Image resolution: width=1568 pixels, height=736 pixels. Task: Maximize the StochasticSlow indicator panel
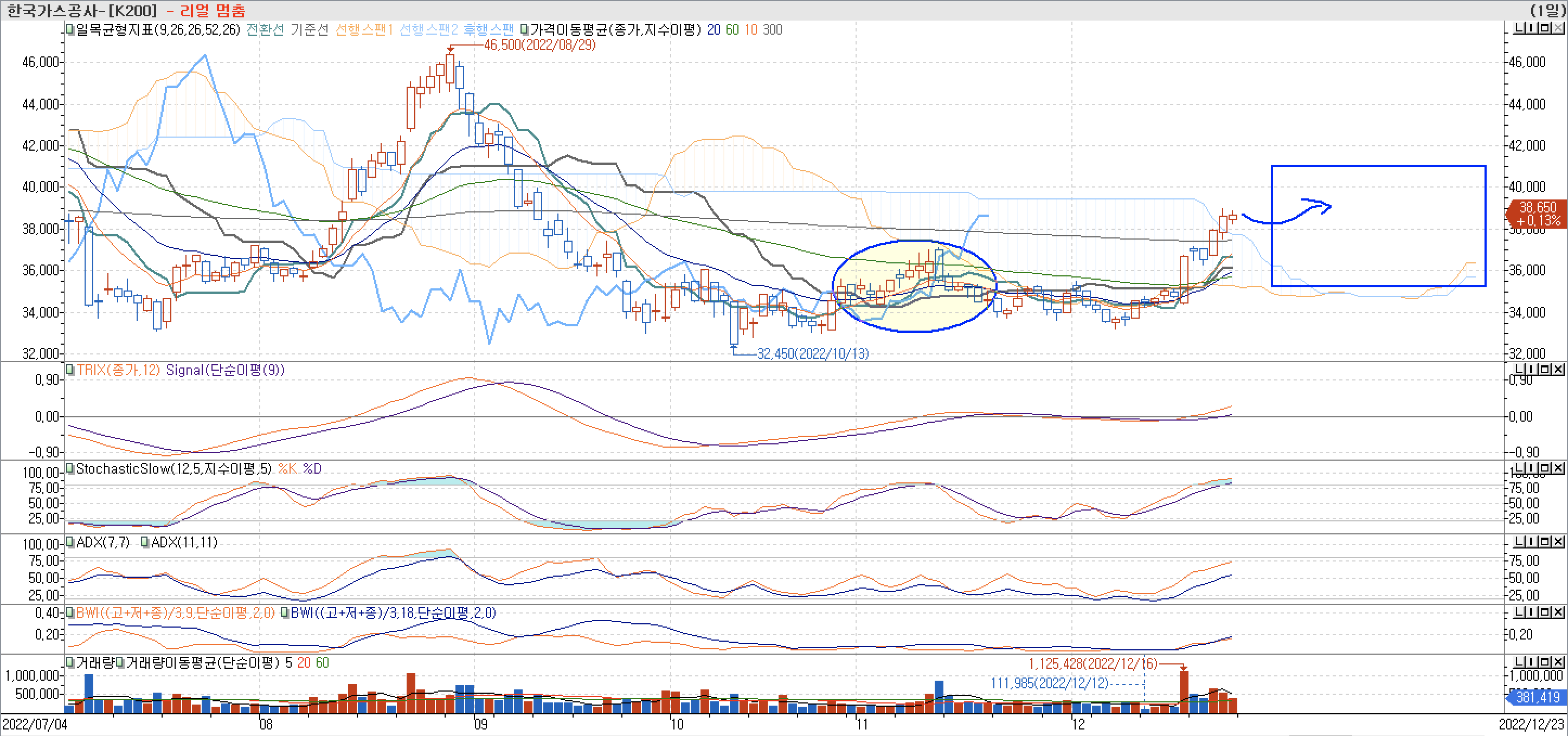click(x=1545, y=468)
